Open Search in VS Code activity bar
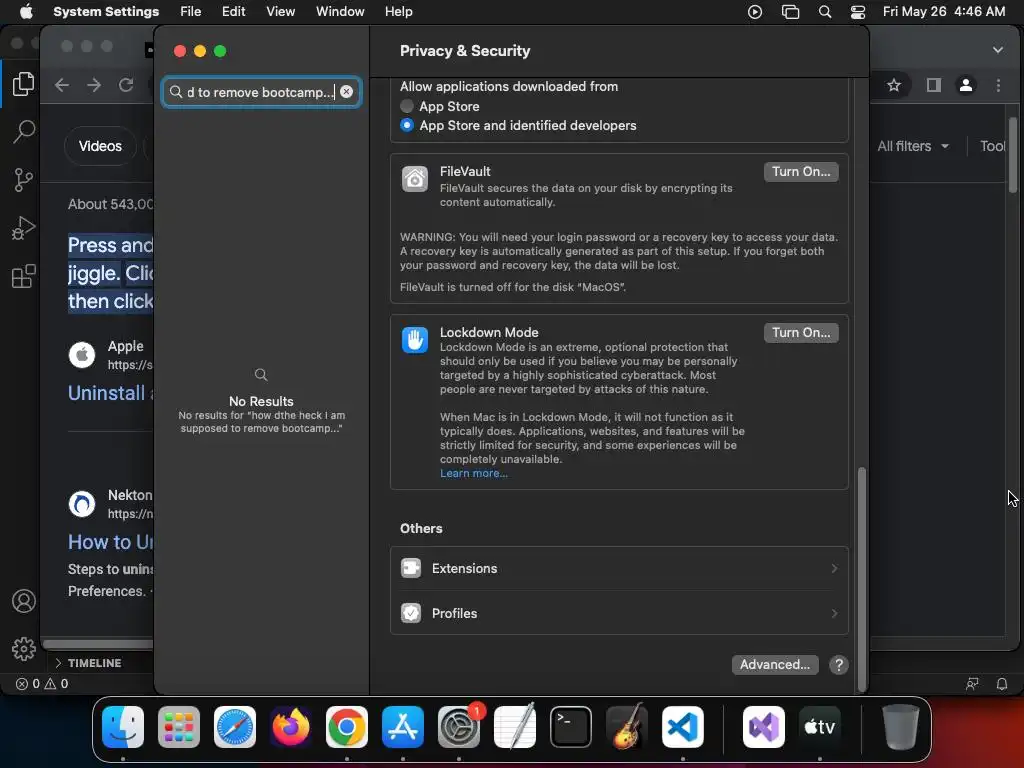Screen dimensions: 1024x768 24,131
